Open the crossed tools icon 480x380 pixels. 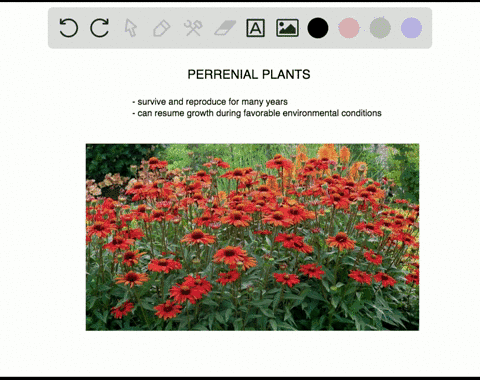pyautogui.click(x=193, y=28)
